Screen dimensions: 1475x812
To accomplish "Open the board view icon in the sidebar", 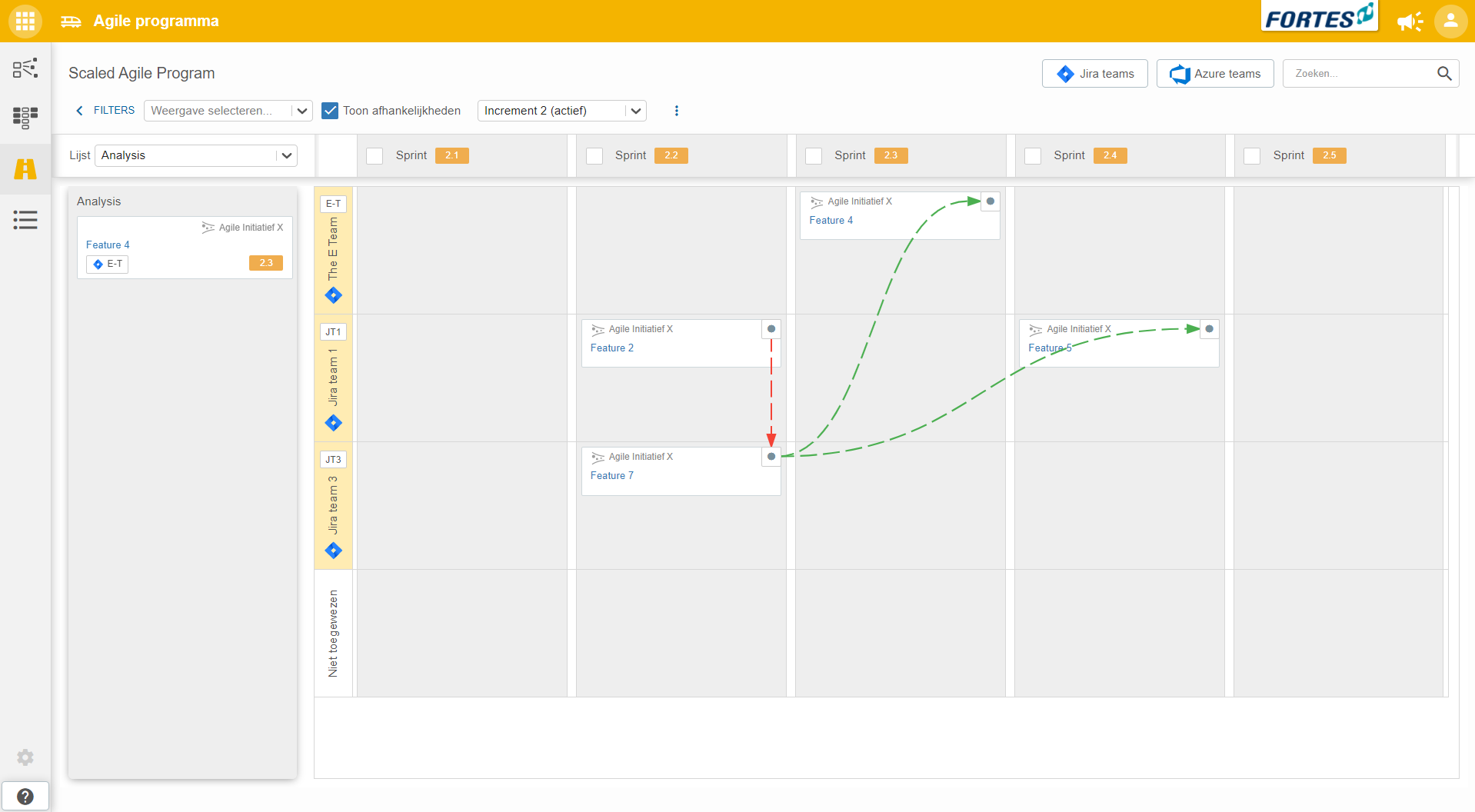I will (x=24, y=118).
